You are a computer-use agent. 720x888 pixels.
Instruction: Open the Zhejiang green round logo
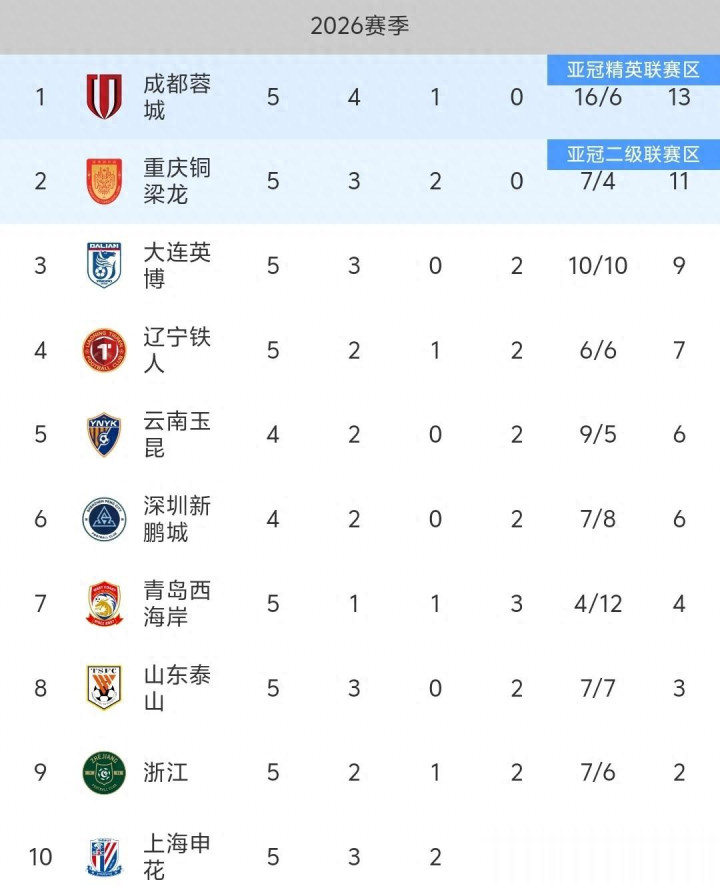104,772
